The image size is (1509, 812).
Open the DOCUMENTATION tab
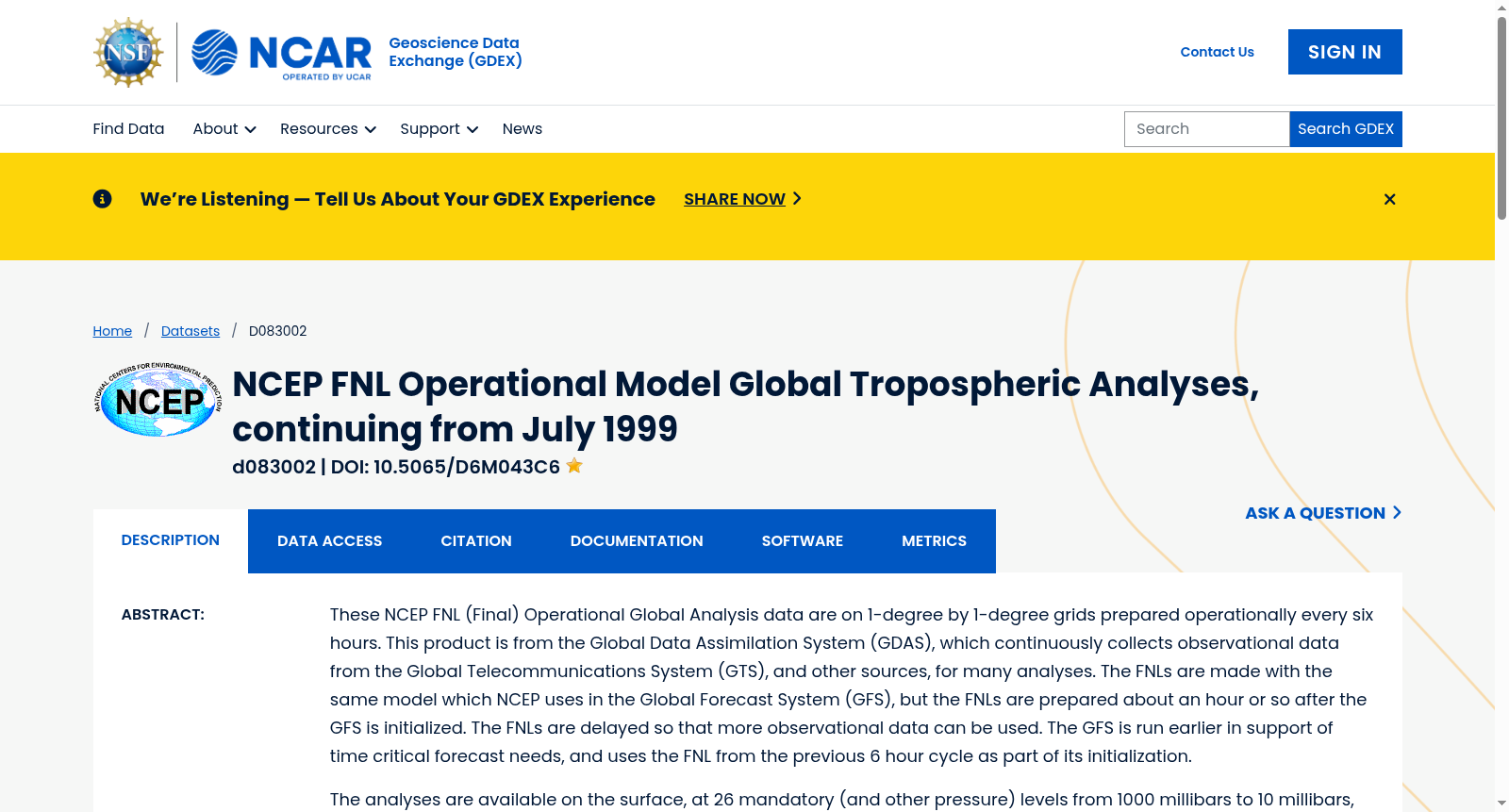637,541
